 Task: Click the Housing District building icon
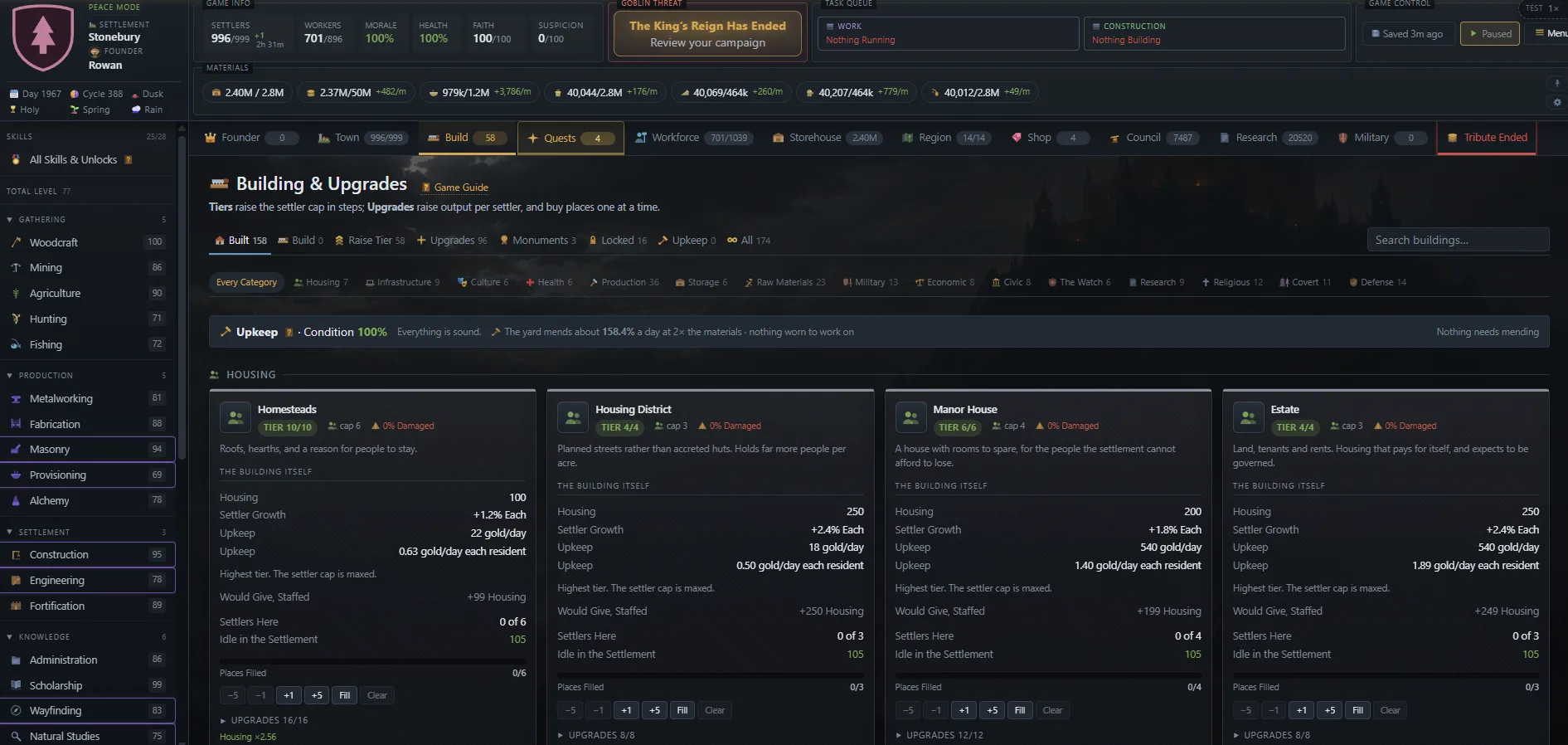[573, 417]
